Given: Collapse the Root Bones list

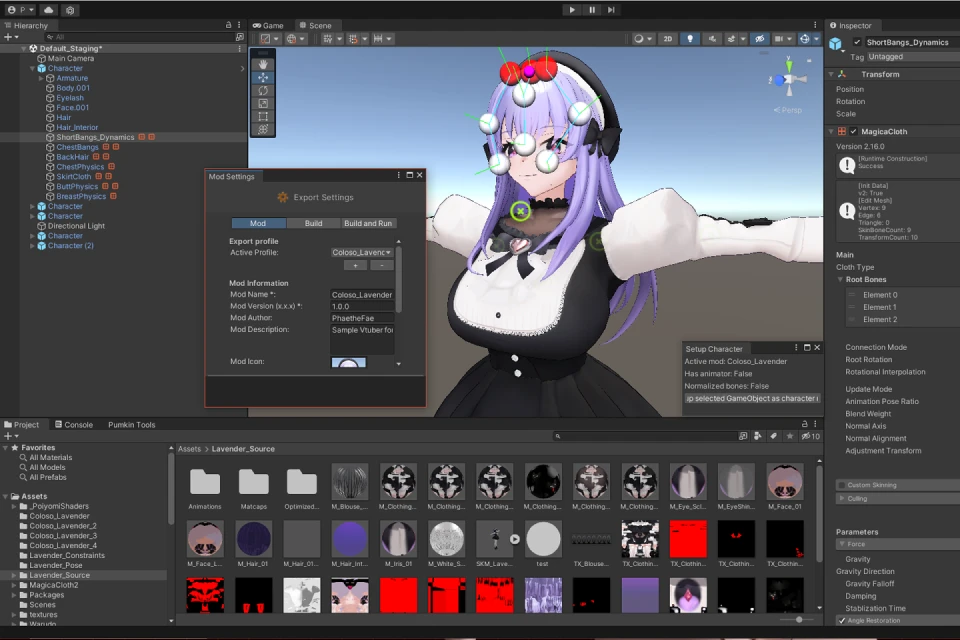Looking at the screenshot, I should click(x=841, y=280).
